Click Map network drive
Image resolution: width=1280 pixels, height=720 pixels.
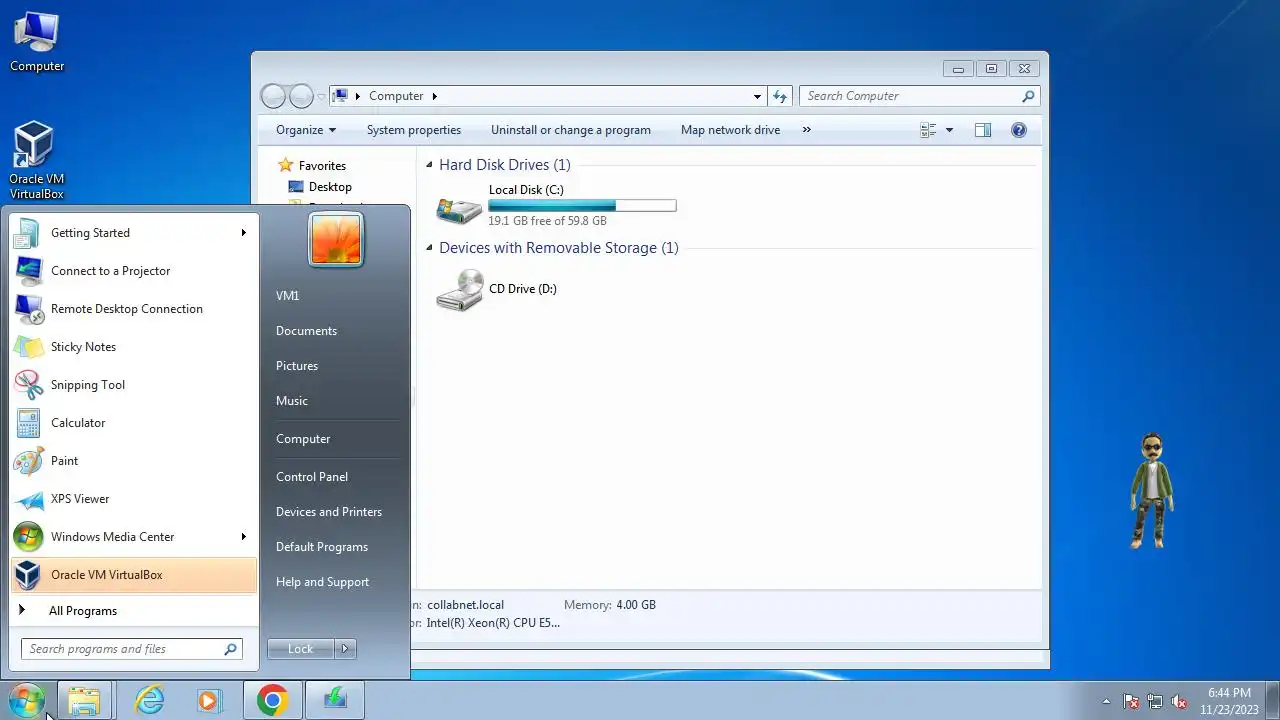(730, 130)
